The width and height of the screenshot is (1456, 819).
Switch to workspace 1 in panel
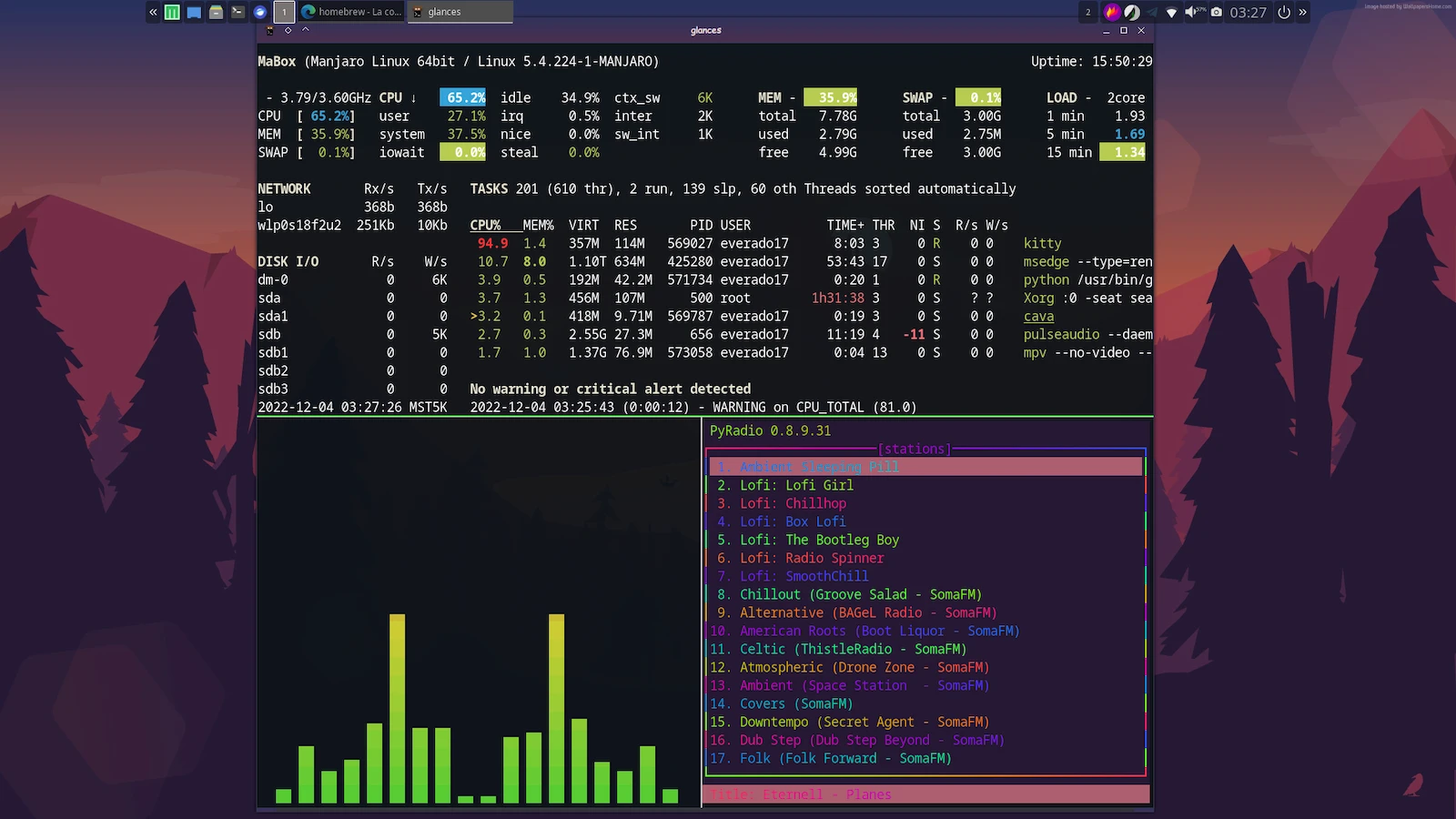pos(284,12)
